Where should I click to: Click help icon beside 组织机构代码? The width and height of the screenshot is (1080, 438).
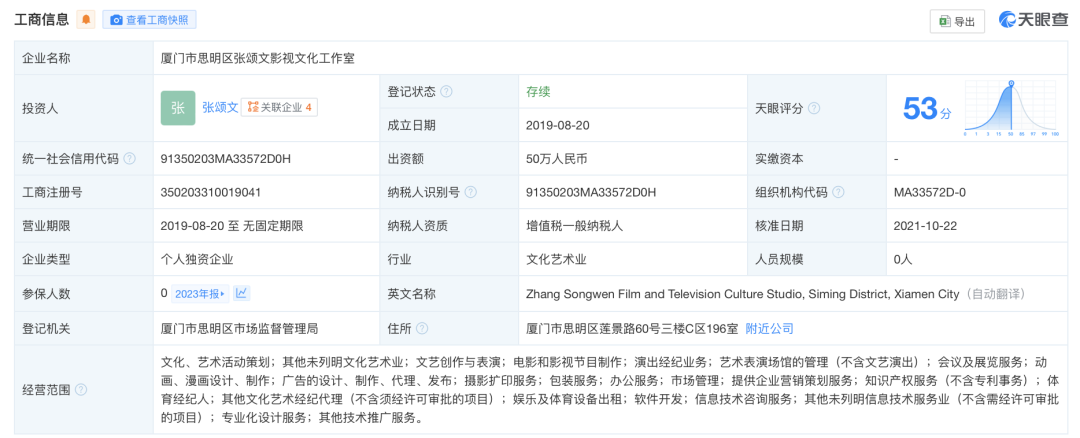pos(838,193)
